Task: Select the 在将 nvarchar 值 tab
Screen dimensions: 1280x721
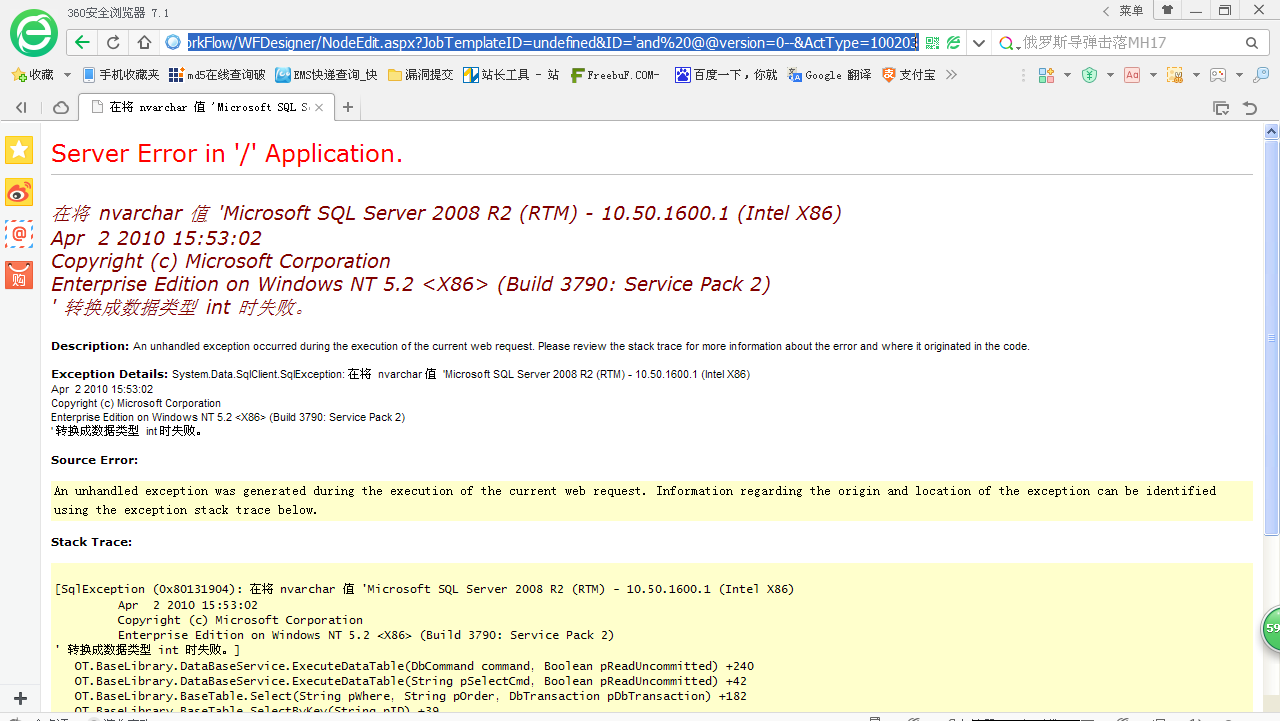Action: [208, 107]
